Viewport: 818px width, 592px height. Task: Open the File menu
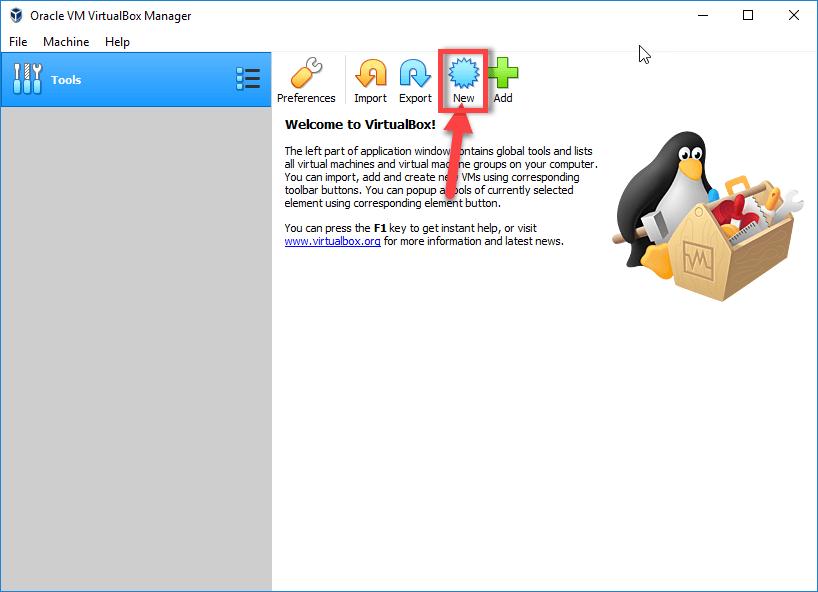(x=18, y=42)
